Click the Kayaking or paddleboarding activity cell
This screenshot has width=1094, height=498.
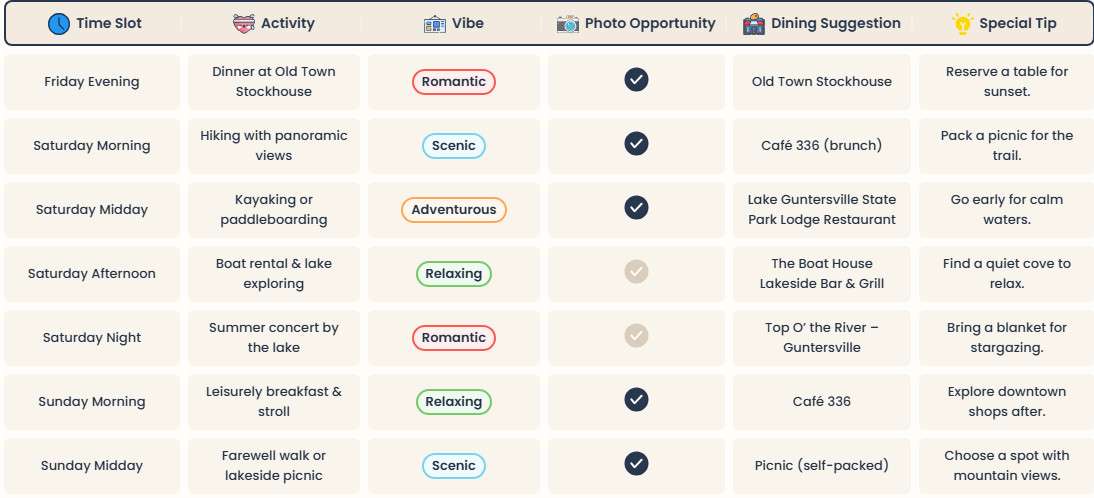pos(274,210)
